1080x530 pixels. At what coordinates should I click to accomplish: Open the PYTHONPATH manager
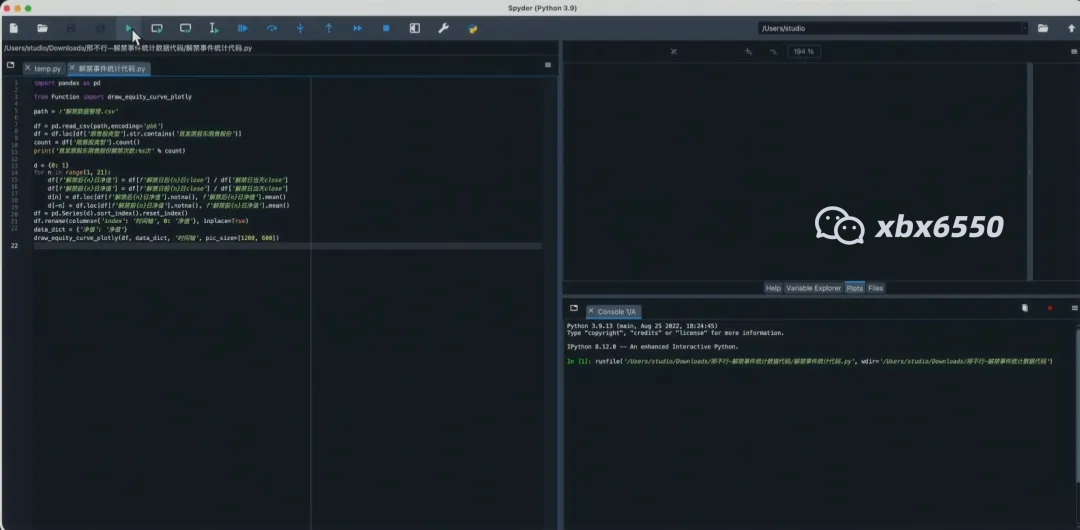[472, 28]
